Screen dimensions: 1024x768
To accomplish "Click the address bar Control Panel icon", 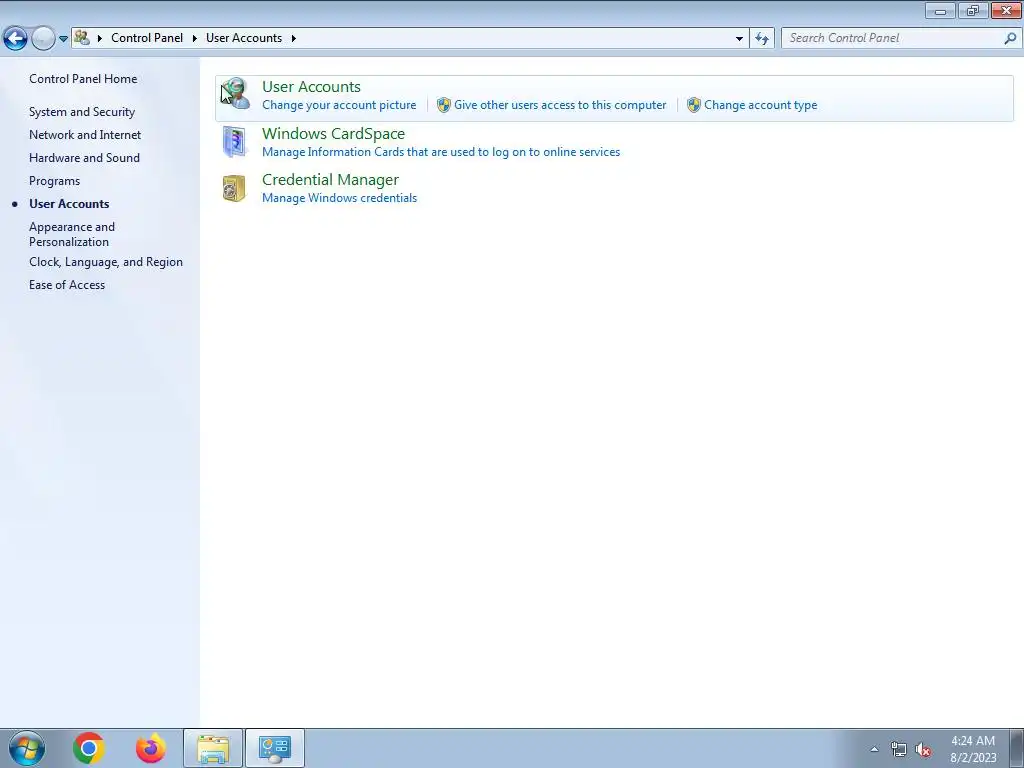I will pos(82,38).
